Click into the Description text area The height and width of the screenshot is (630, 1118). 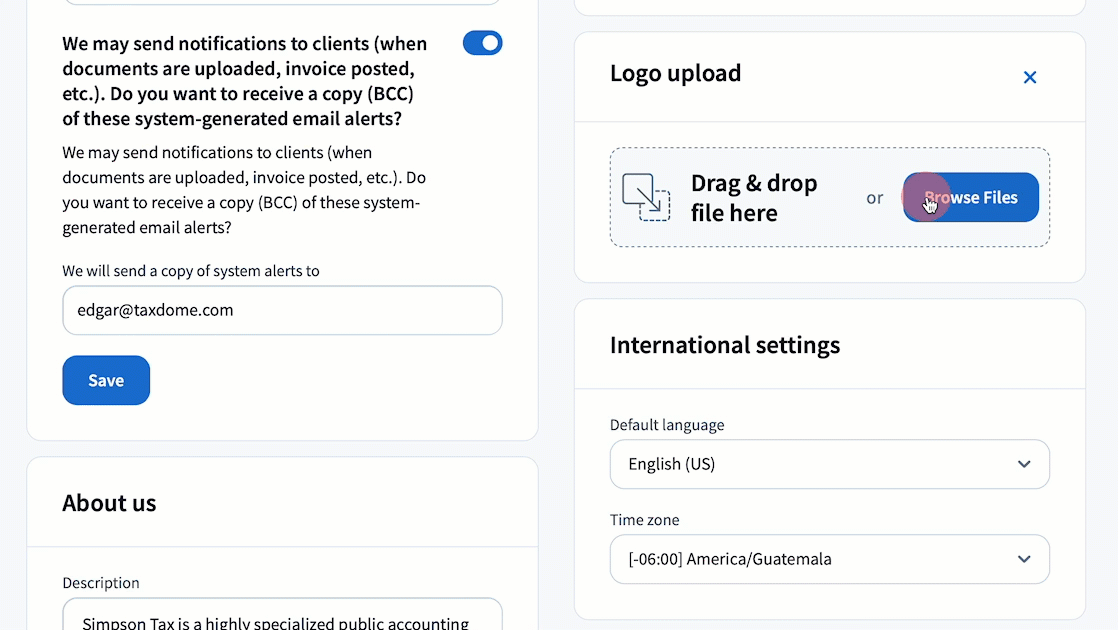(x=282, y=618)
